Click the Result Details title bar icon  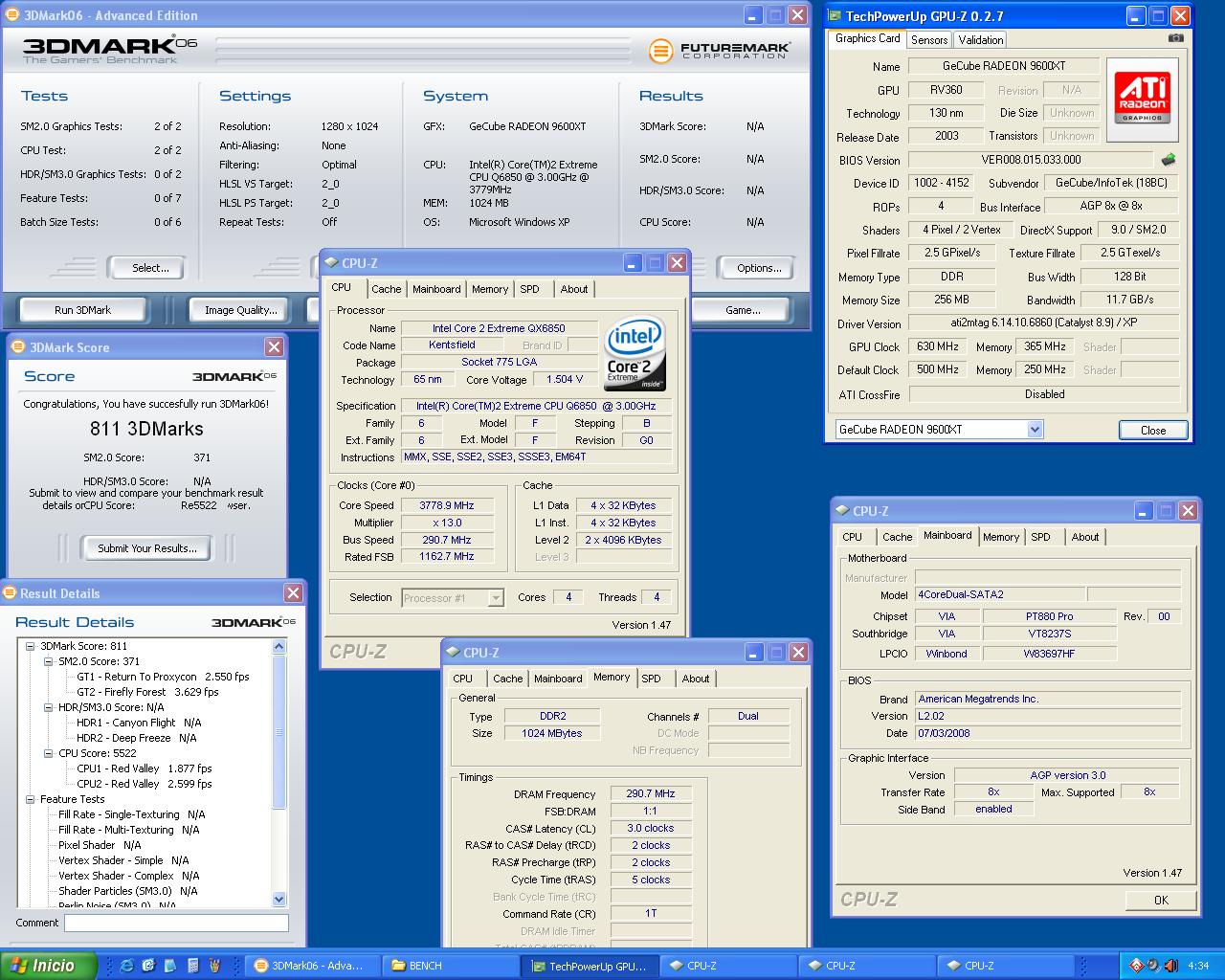point(10,593)
